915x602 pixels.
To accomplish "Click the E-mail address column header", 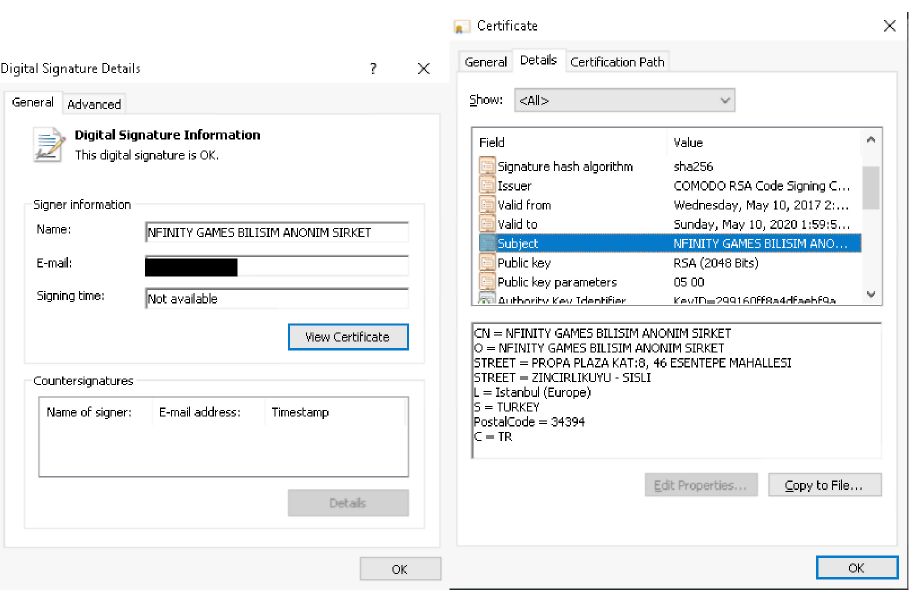I will 208,412.
